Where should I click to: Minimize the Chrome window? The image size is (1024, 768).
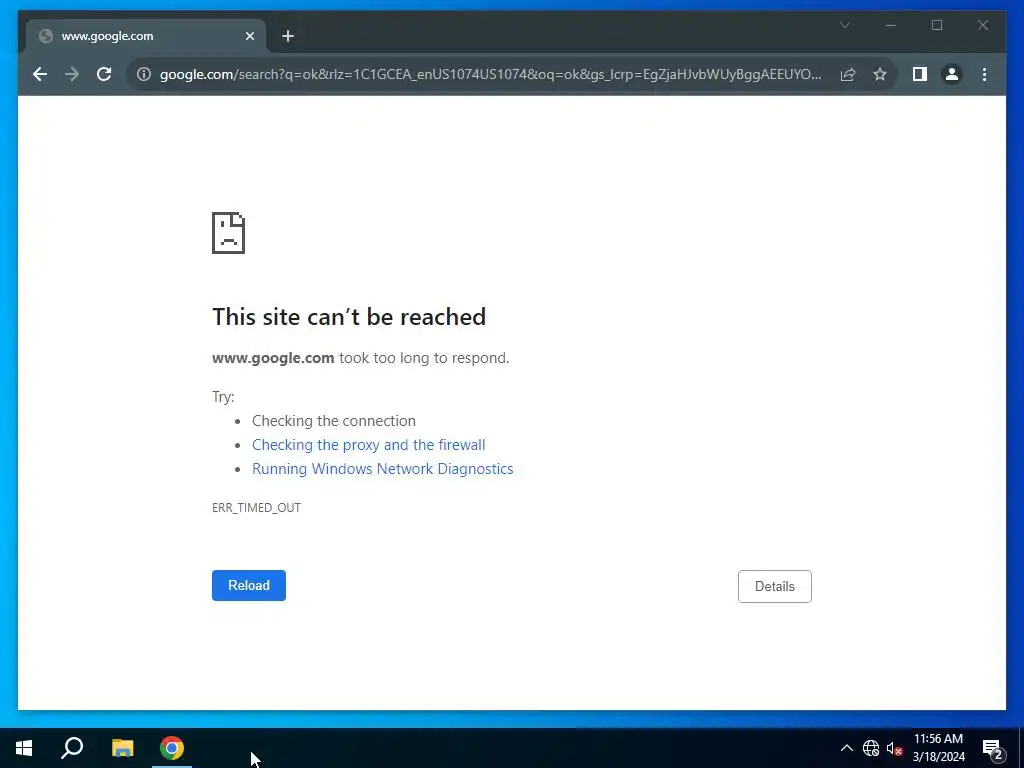coord(891,25)
